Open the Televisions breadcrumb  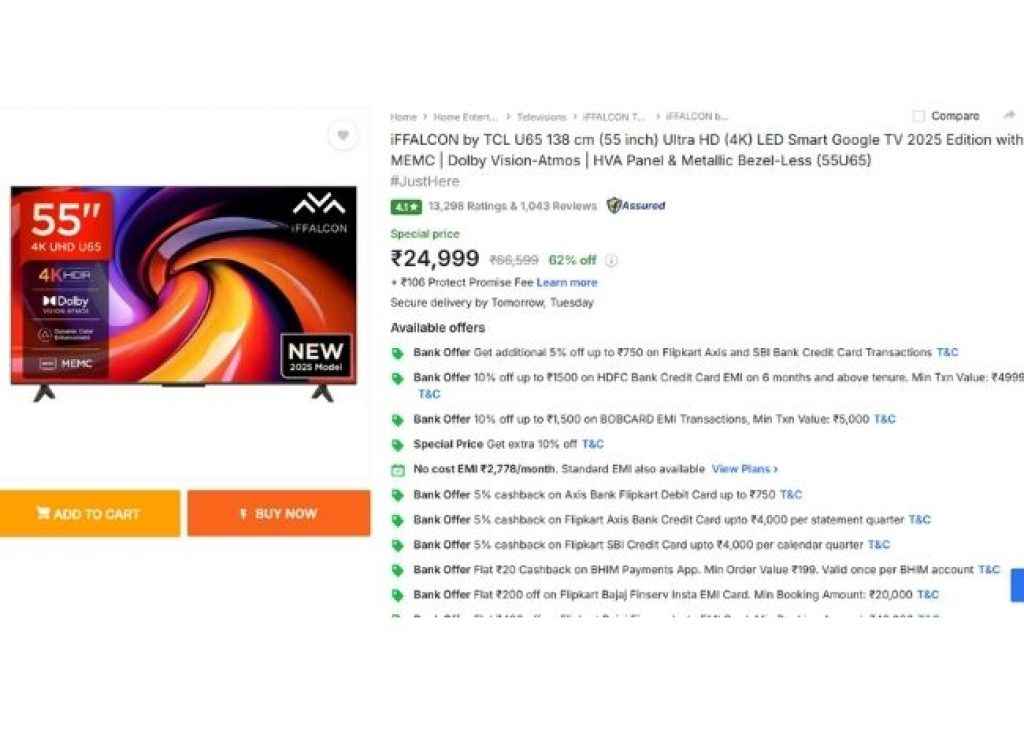541,117
